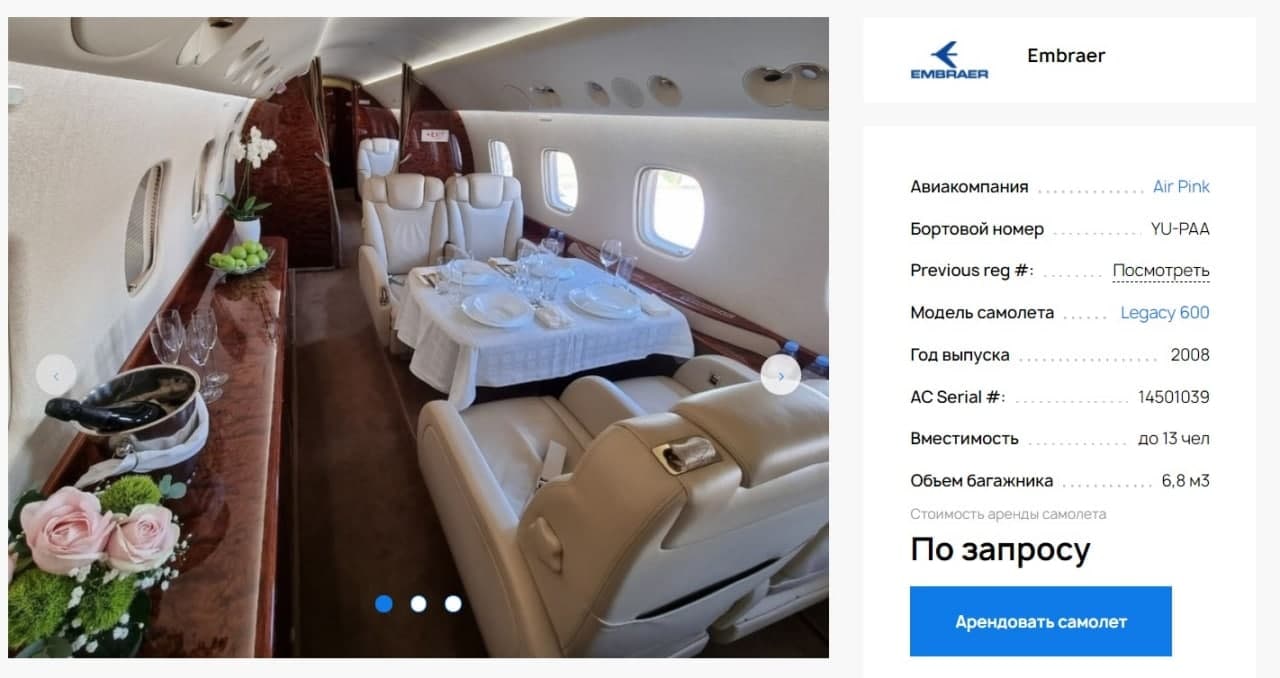This screenshot has height=678, width=1280.
Task: Go to the previous cabin photo
Action: point(56,375)
